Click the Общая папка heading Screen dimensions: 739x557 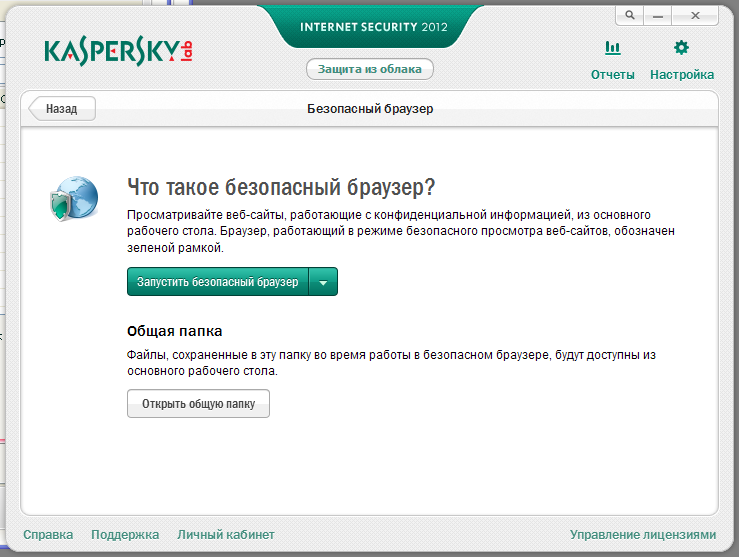pyautogui.click(x=174, y=331)
